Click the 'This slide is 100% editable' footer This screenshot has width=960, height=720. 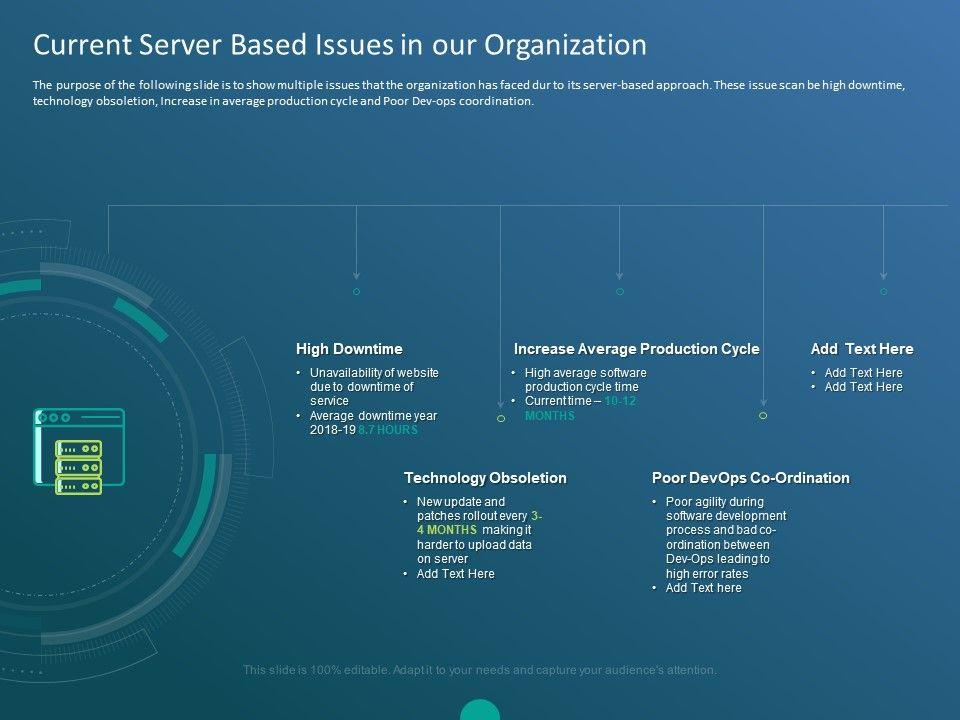pyautogui.click(x=480, y=670)
